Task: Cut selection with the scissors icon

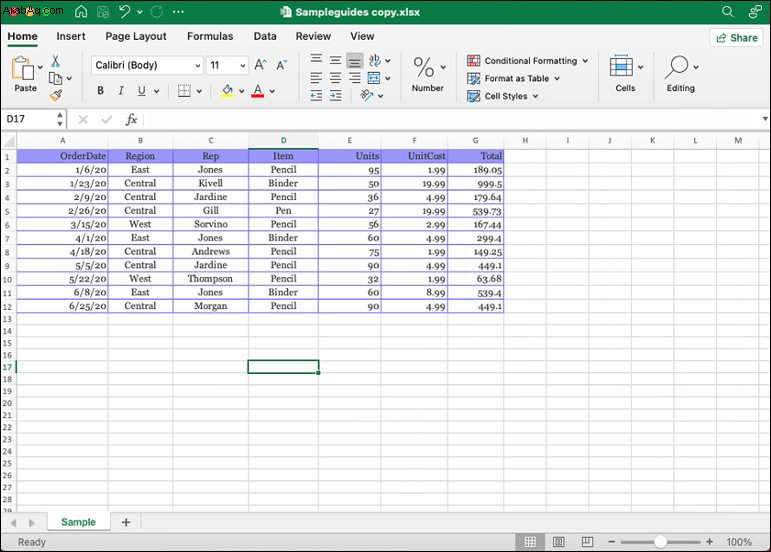Action: click(56, 61)
